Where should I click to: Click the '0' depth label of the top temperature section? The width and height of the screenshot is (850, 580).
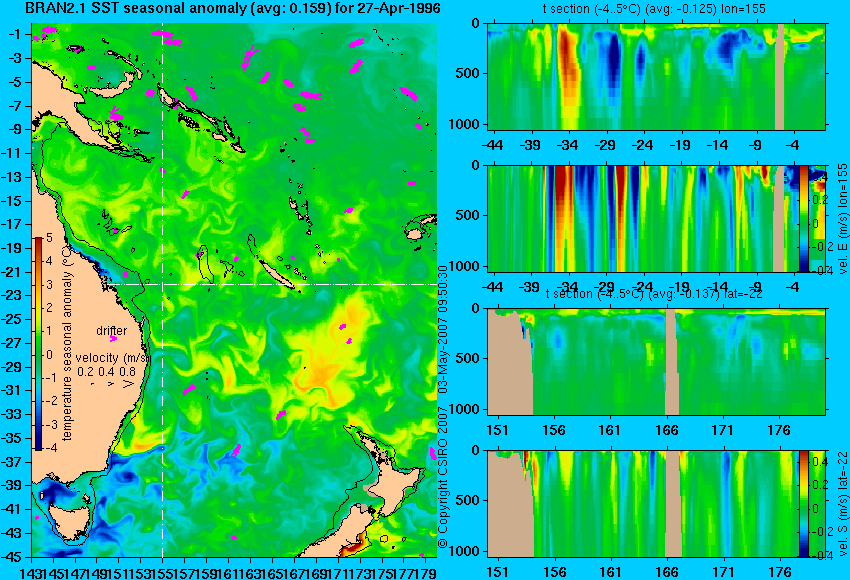(x=476, y=23)
